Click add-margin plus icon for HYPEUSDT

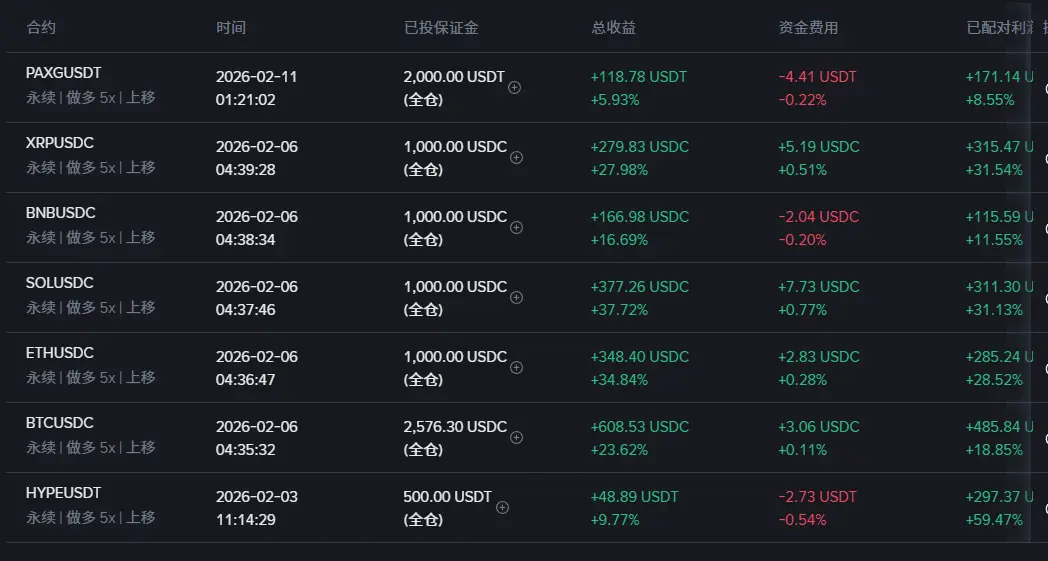(502, 507)
